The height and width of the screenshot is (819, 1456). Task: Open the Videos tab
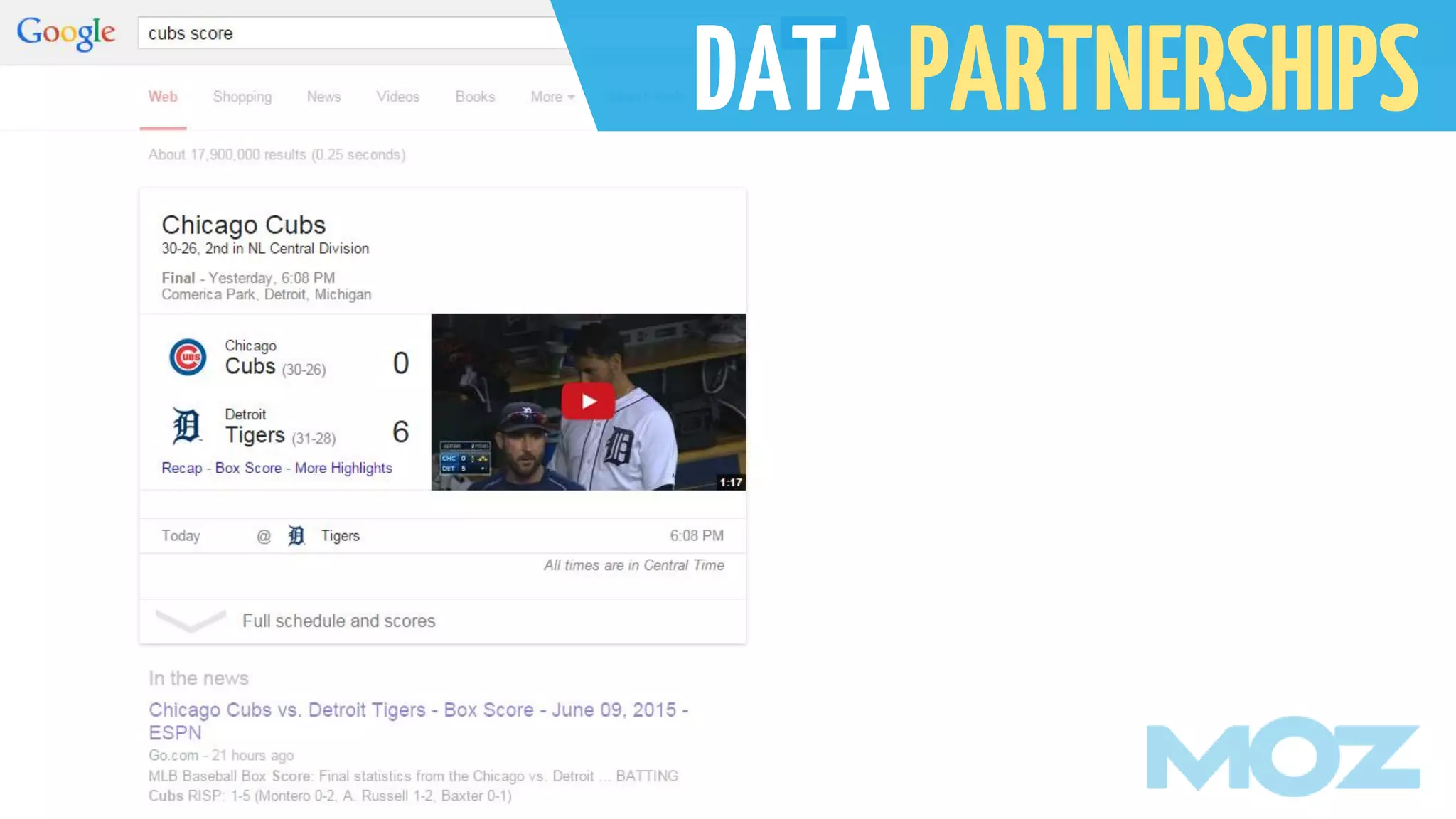click(x=398, y=97)
